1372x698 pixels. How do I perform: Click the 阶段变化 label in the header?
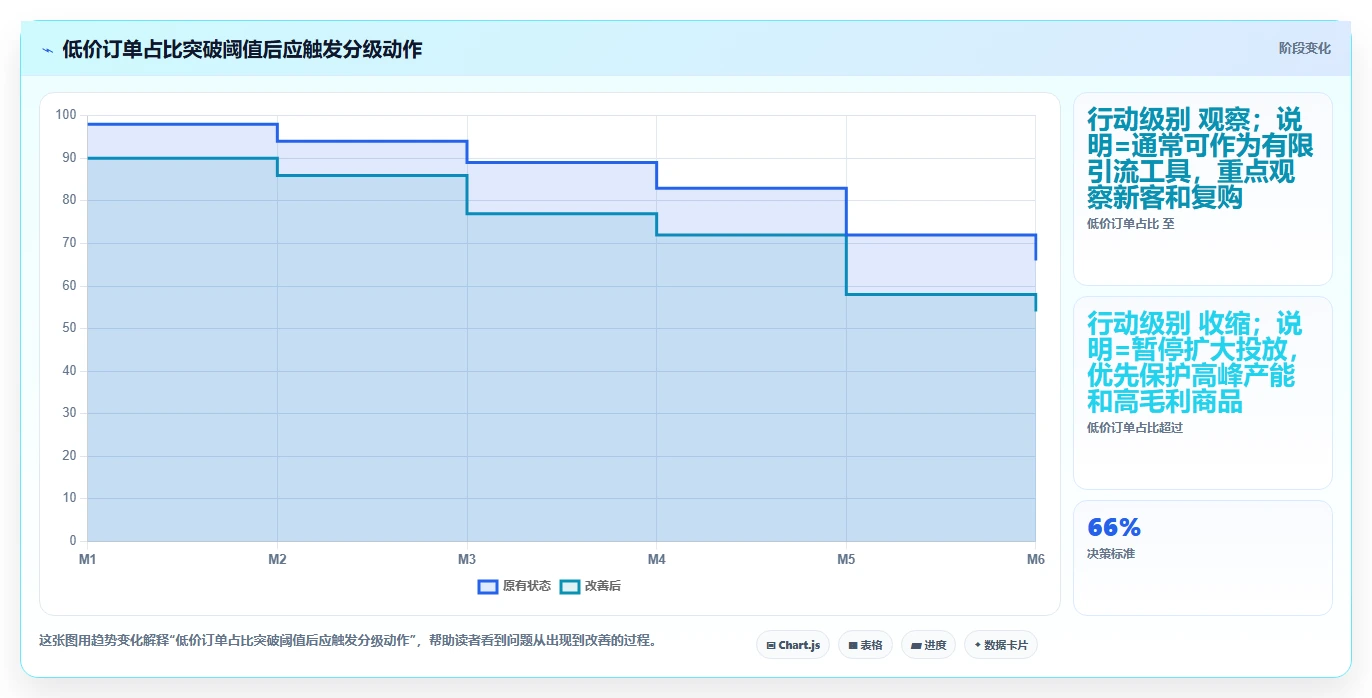[1304, 48]
